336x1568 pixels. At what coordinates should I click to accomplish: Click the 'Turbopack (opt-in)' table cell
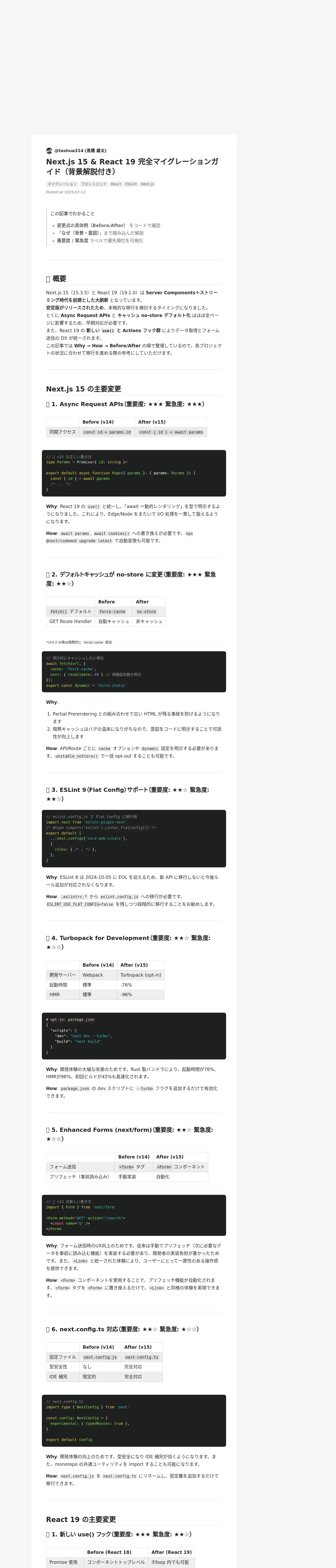tap(141, 975)
